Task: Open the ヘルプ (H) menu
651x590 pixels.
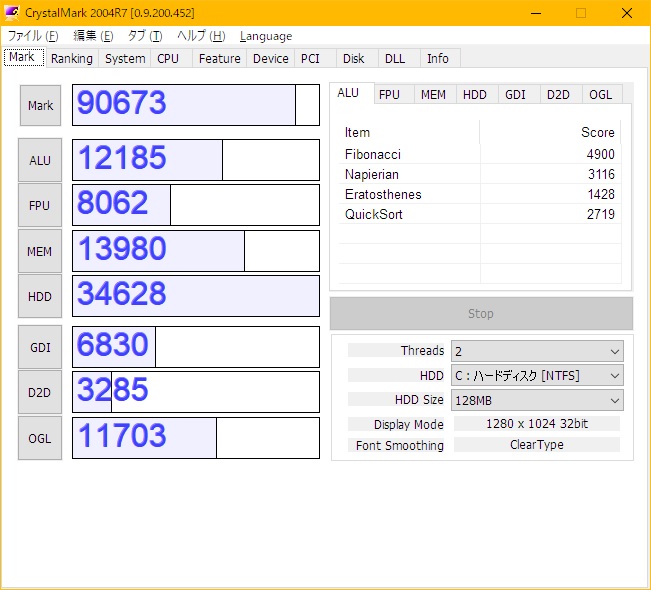Action: (x=201, y=36)
